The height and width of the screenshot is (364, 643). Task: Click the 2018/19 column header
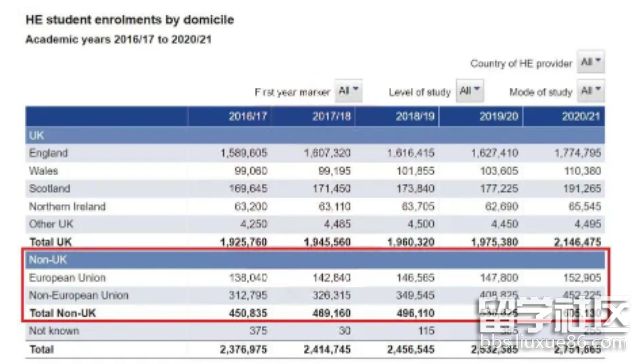(415, 116)
